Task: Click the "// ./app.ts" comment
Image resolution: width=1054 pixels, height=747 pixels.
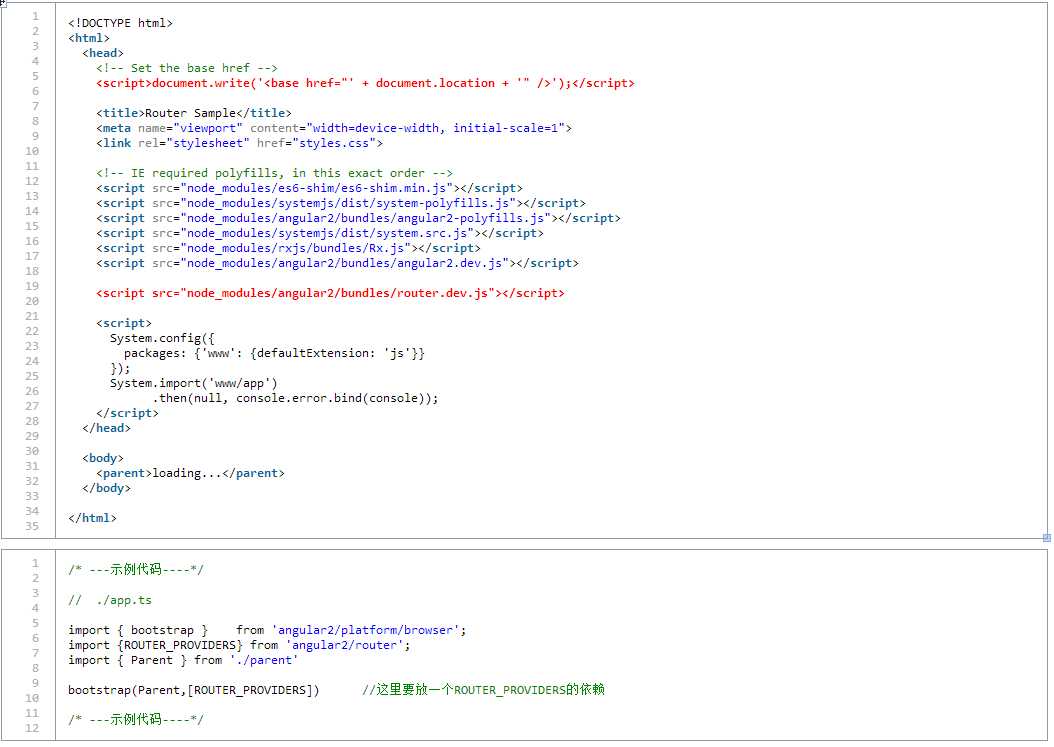Action: 110,600
